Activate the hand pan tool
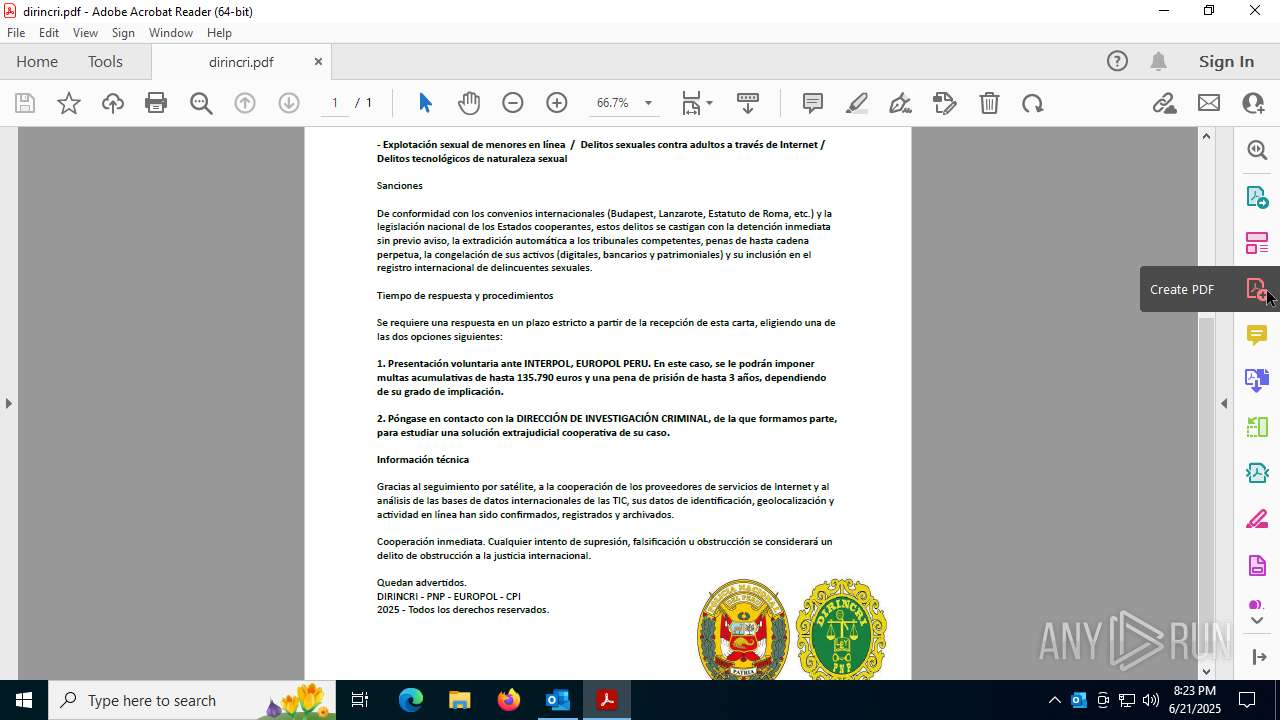This screenshot has height=720, width=1280. (x=469, y=103)
